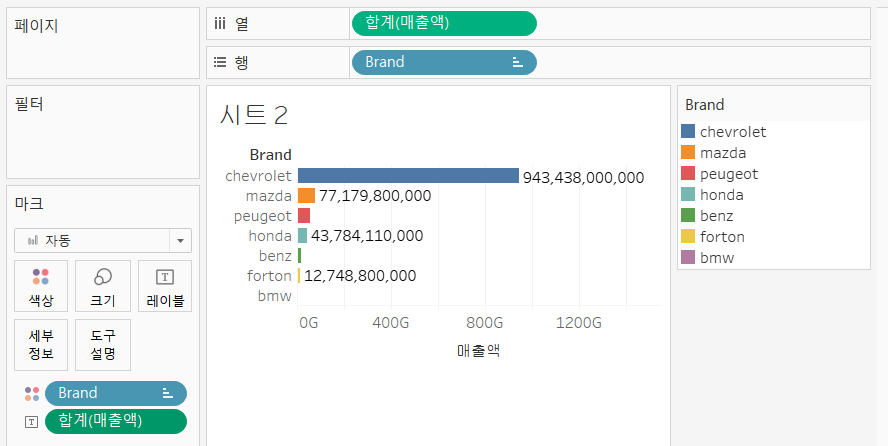This screenshot has height=446, width=888.
Task: Select bmw text in the Brand legend
Action: 717,258
